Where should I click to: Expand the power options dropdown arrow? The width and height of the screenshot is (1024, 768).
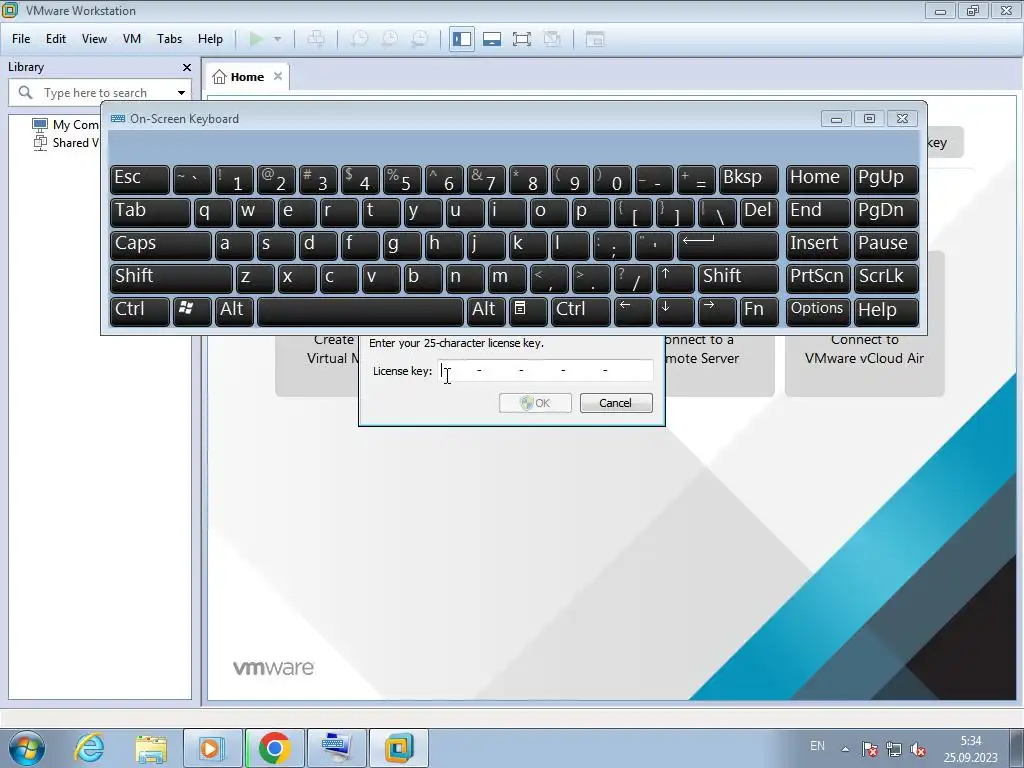[278, 39]
